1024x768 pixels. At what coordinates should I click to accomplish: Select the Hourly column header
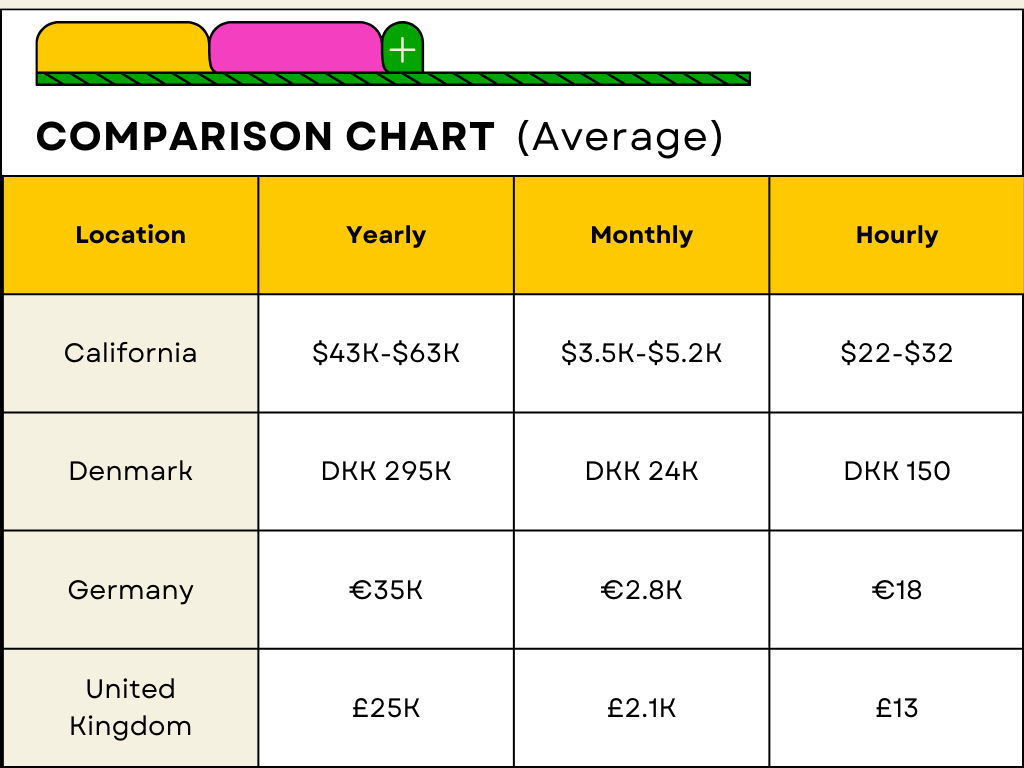point(897,235)
